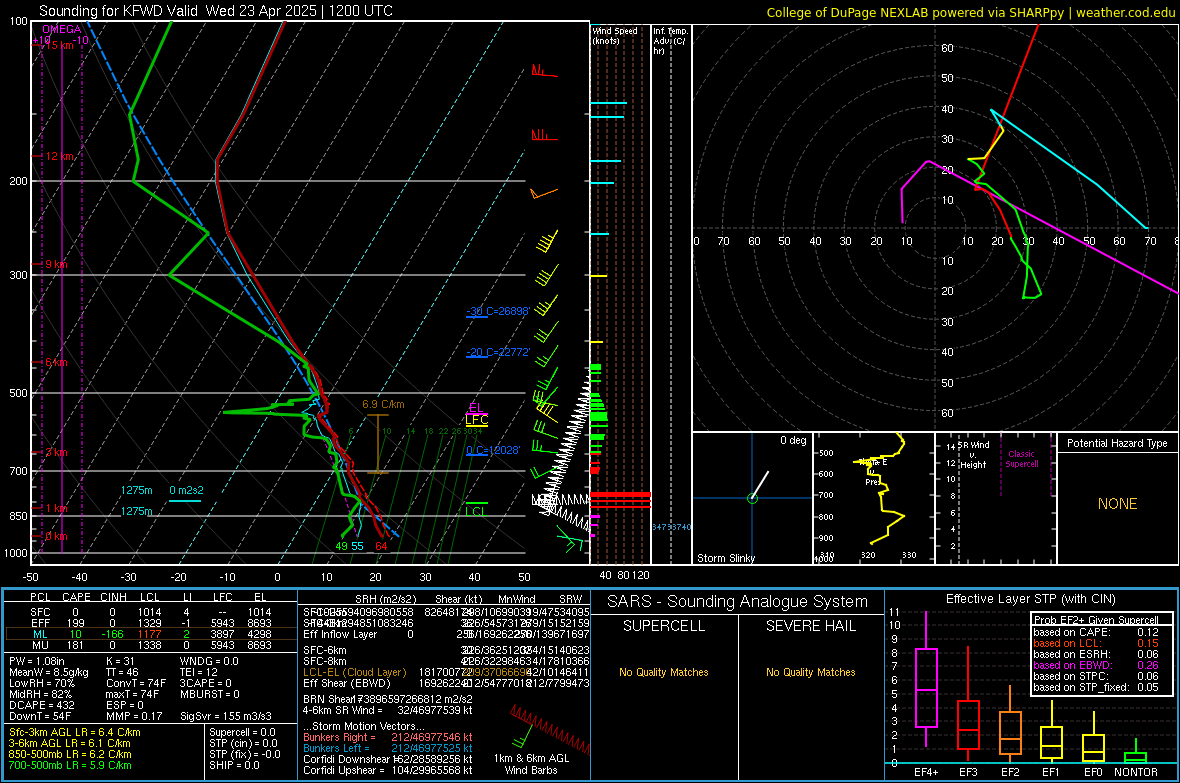Viewport: 1180px width, 783px height.
Task: Click the NONE hazard type value
Action: click(1117, 504)
